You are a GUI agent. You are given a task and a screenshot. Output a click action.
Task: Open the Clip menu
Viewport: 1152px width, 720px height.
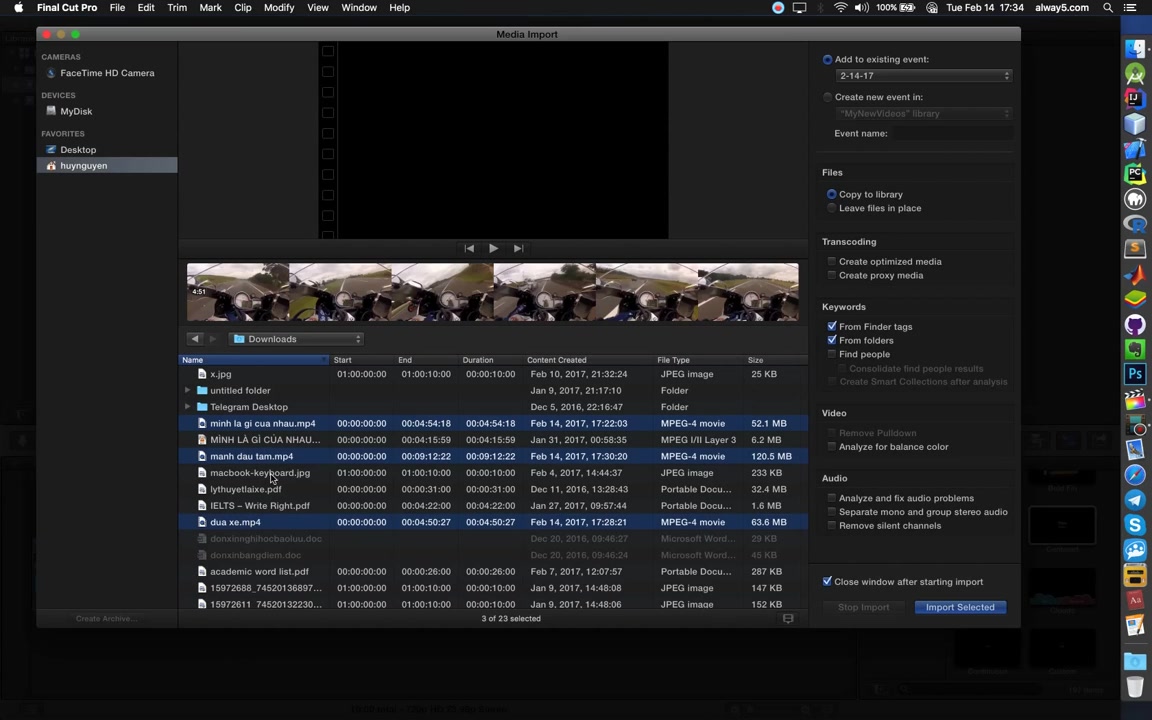click(243, 8)
